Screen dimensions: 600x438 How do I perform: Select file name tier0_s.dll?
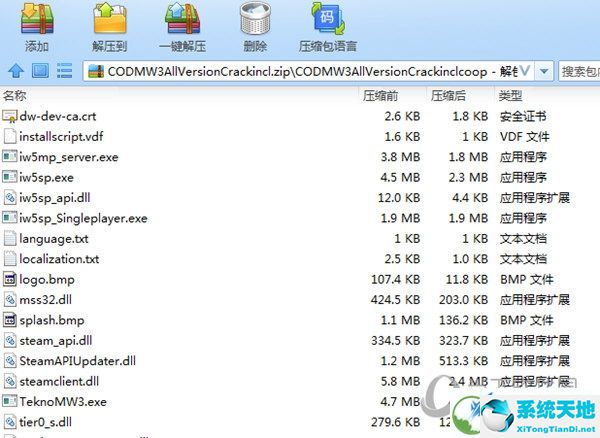click(46, 422)
